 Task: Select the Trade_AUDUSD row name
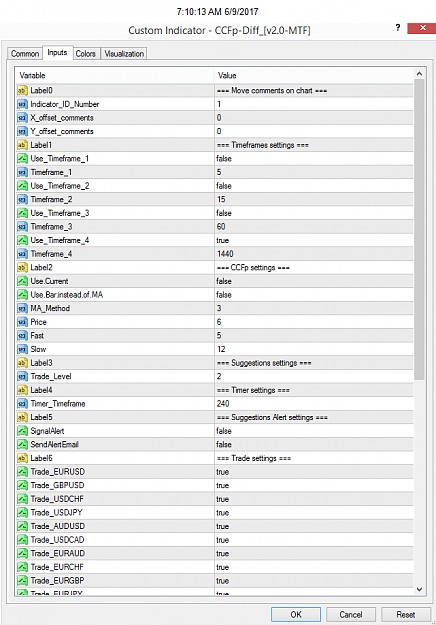(58, 526)
